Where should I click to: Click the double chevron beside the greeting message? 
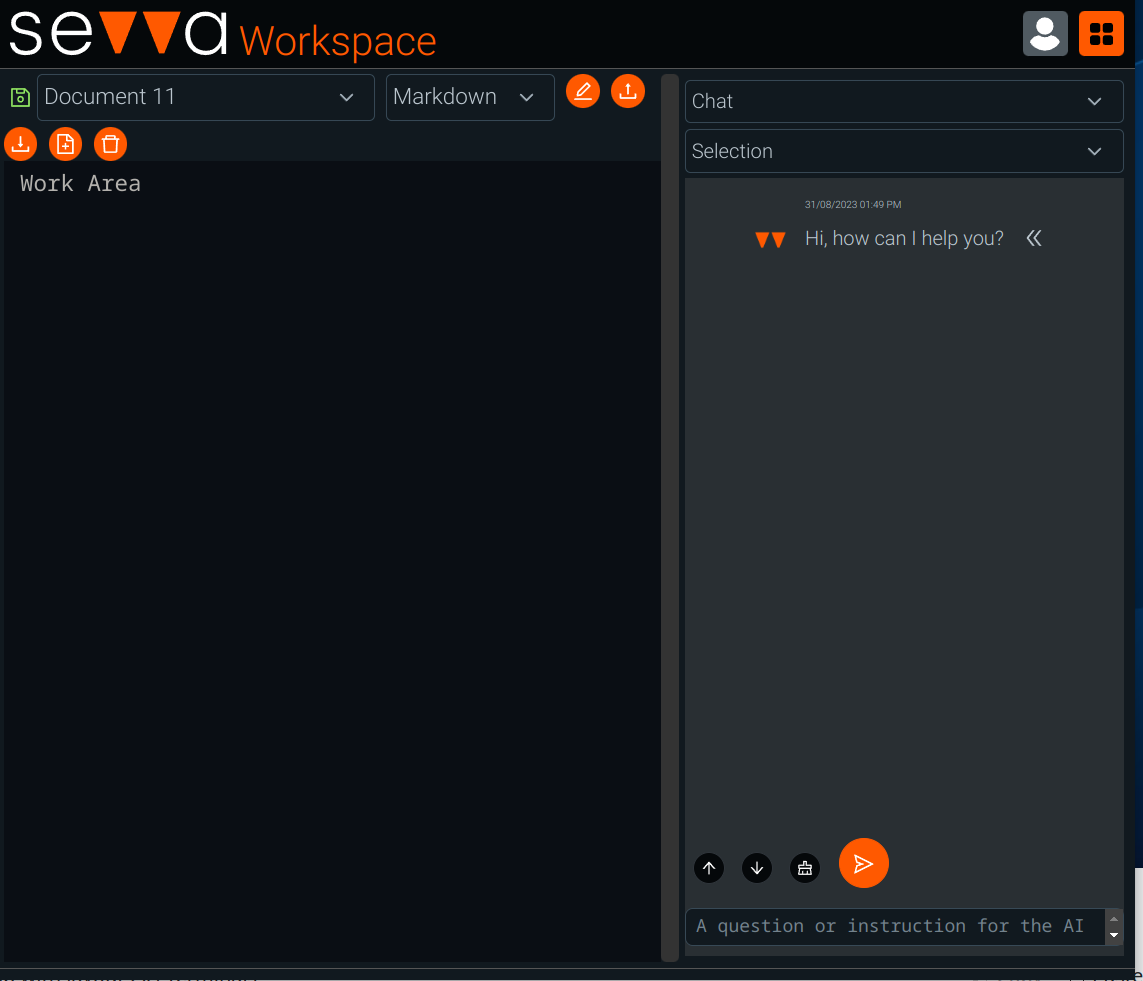tap(1034, 238)
